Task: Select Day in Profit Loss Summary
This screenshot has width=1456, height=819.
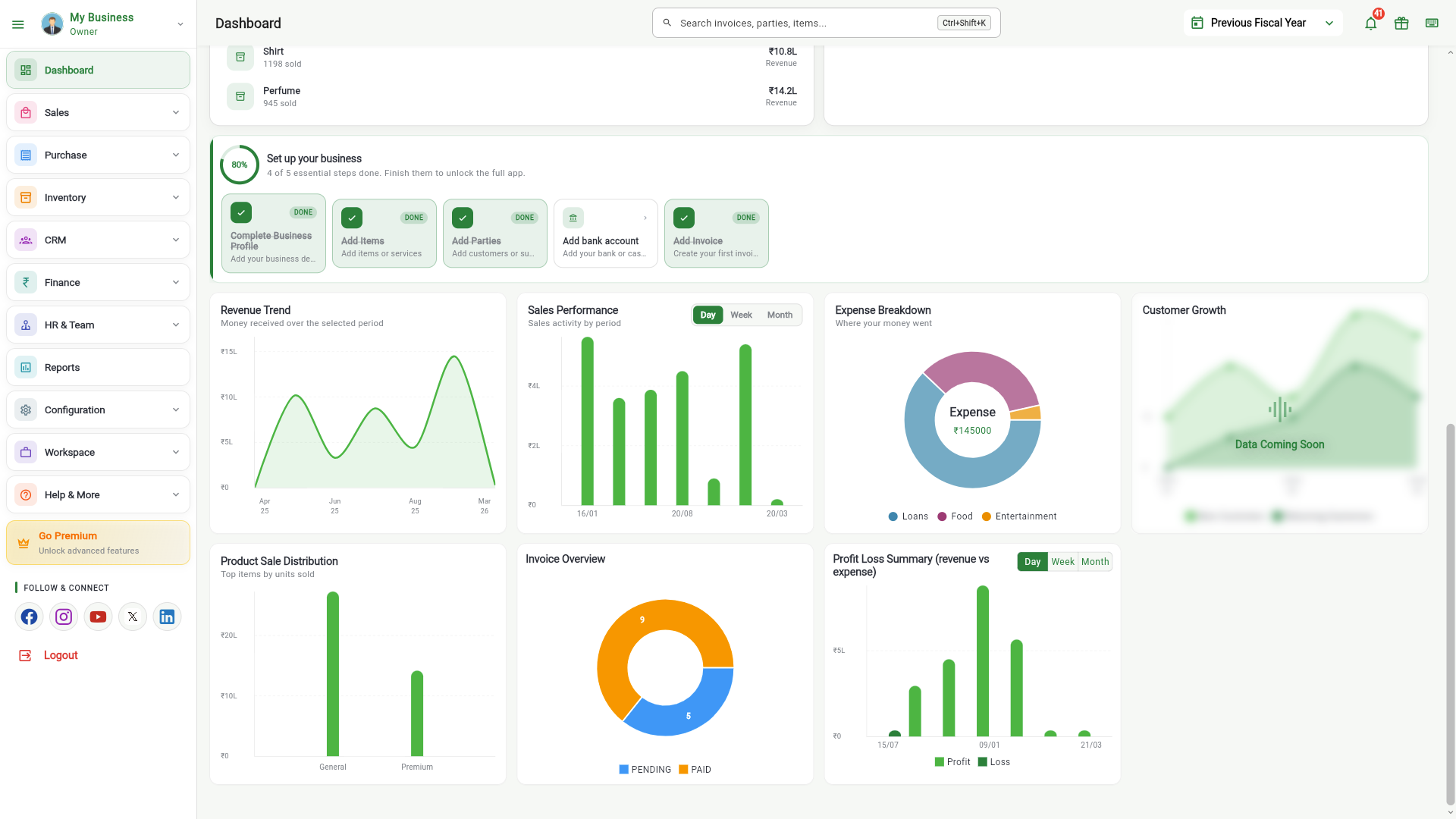Action: [x=1032, y=562]
